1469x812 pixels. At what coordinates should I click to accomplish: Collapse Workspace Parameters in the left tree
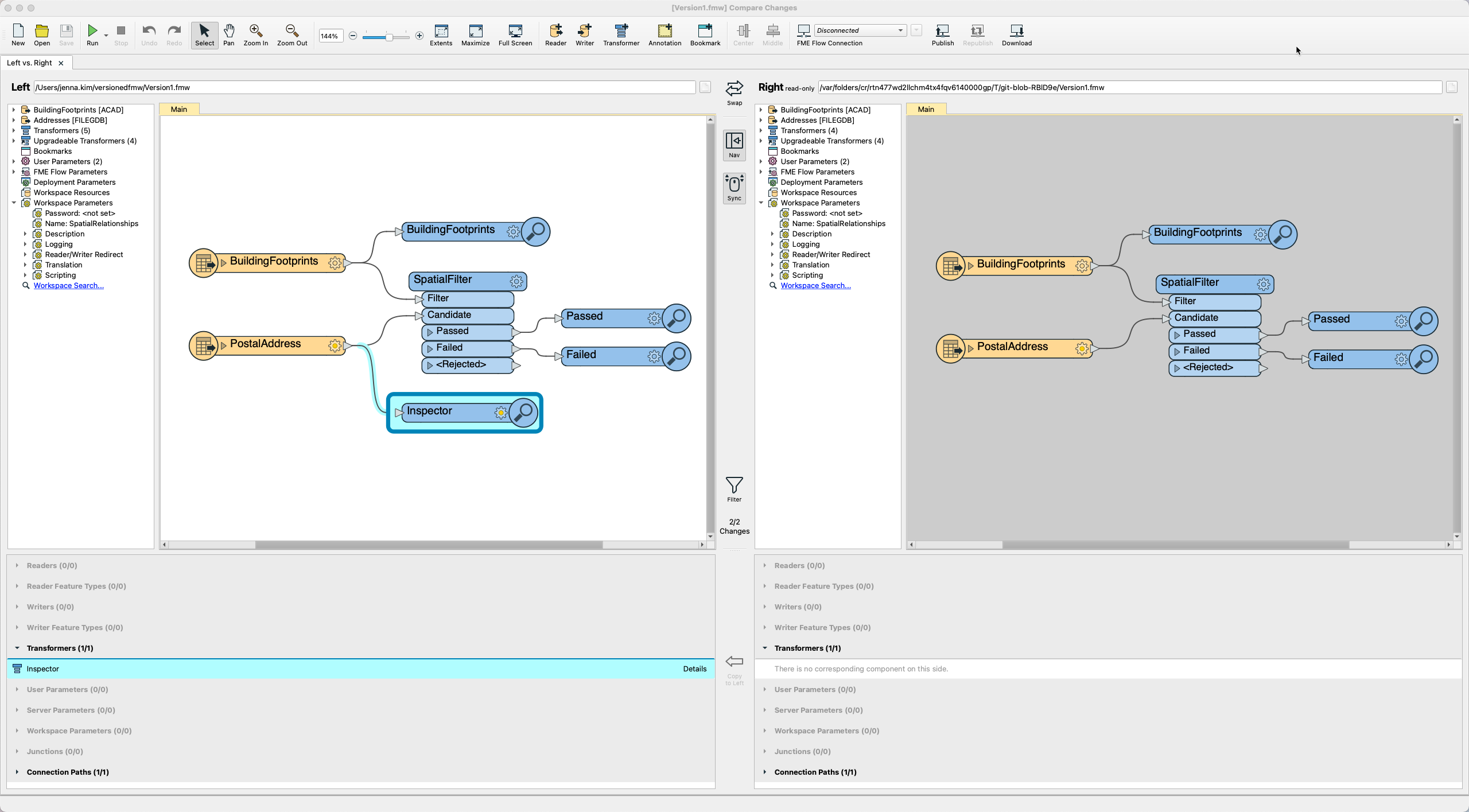(x=14, y=203)
